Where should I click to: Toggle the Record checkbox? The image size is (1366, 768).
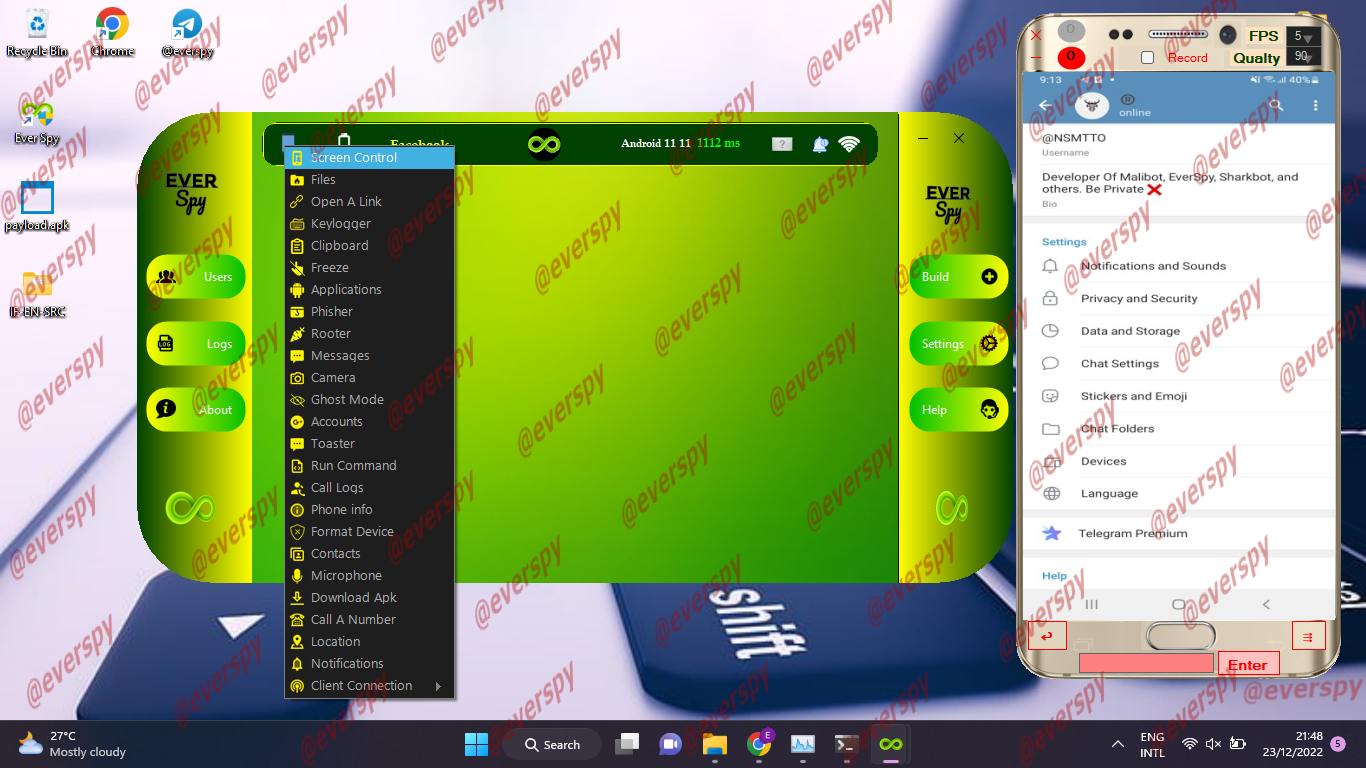point(1148,58)
